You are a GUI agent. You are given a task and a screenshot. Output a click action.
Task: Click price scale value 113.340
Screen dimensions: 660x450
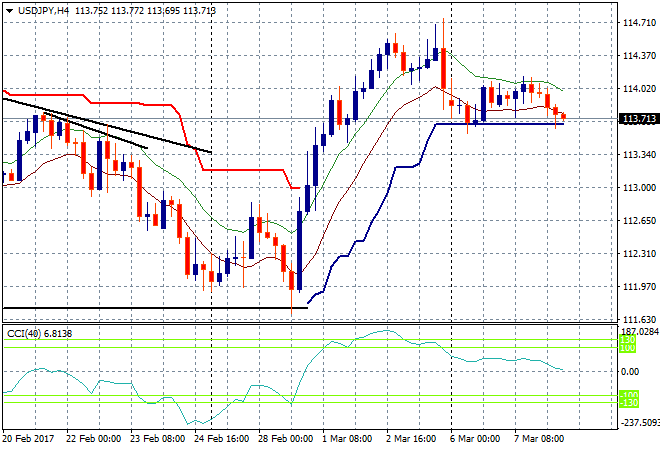639,154
